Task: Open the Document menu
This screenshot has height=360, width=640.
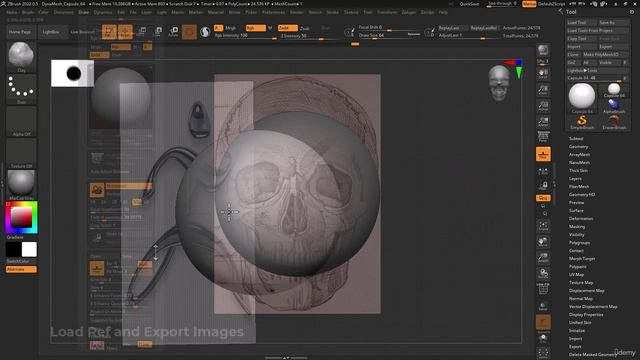Action: pyautogui.click(x=64, y=12)
